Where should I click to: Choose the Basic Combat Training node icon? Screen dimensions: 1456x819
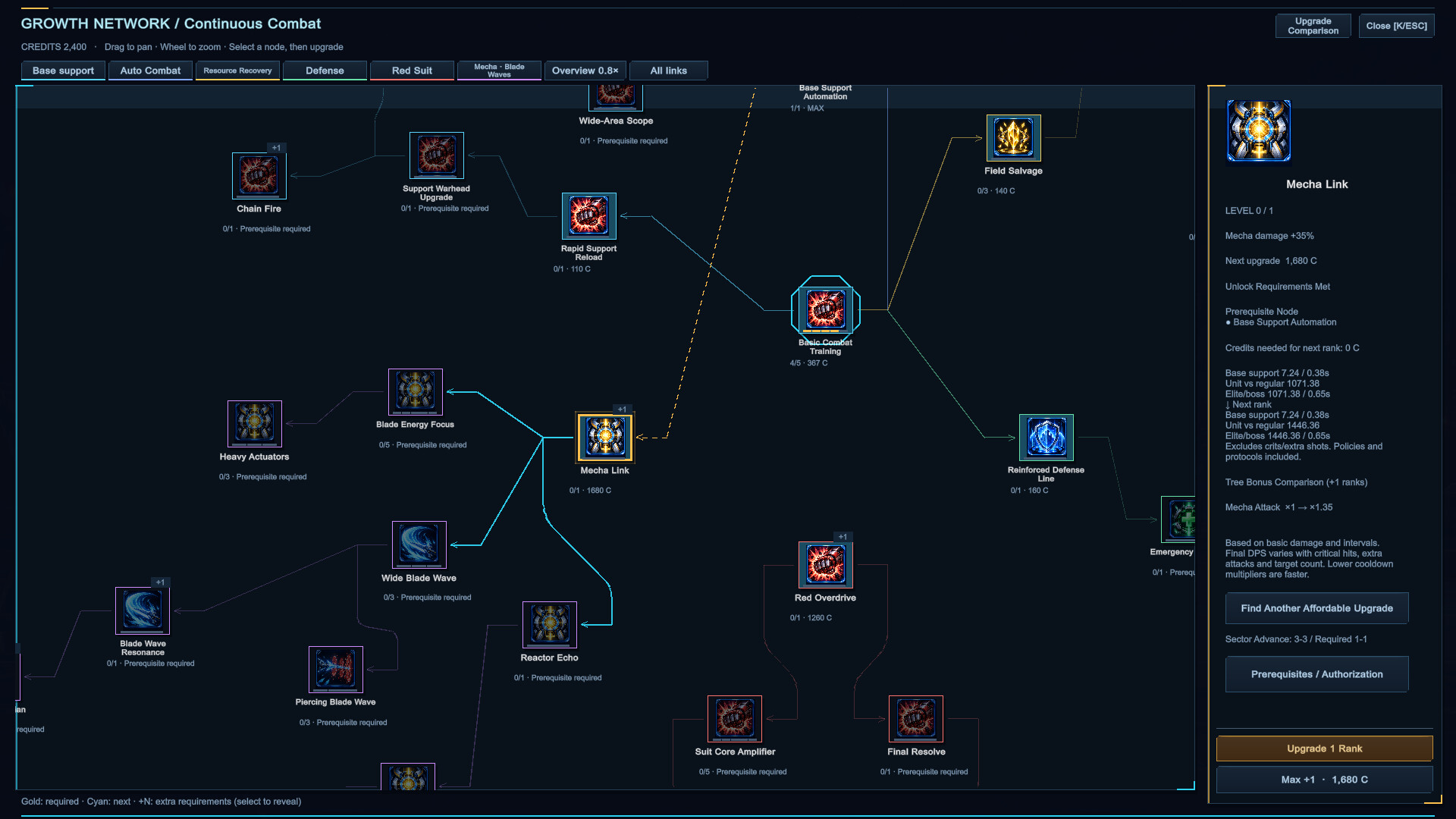(x=825, y=309)
